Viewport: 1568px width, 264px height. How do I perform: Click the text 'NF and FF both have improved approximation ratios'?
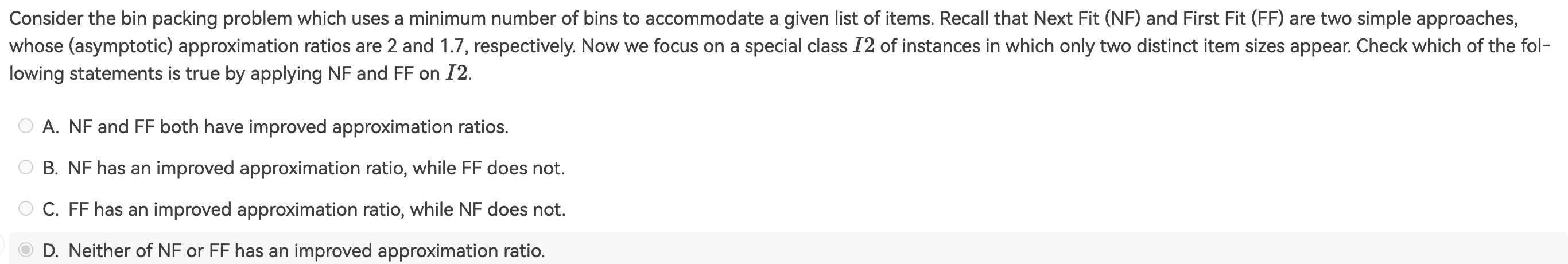click(x=288, y=127)
